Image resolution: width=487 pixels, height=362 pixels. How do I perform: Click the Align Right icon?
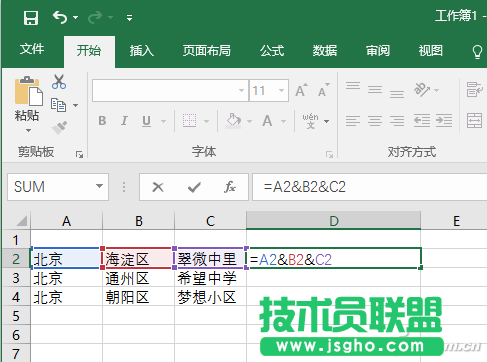coord(397,121)
